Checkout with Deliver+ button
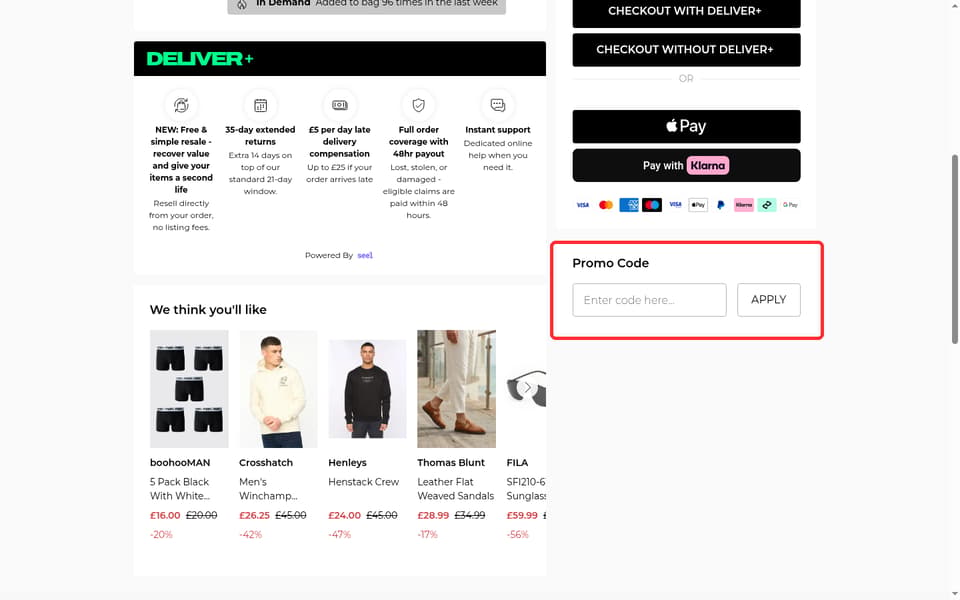The height and width of the screenshot is (600, 960). click(x=686, y=12)
